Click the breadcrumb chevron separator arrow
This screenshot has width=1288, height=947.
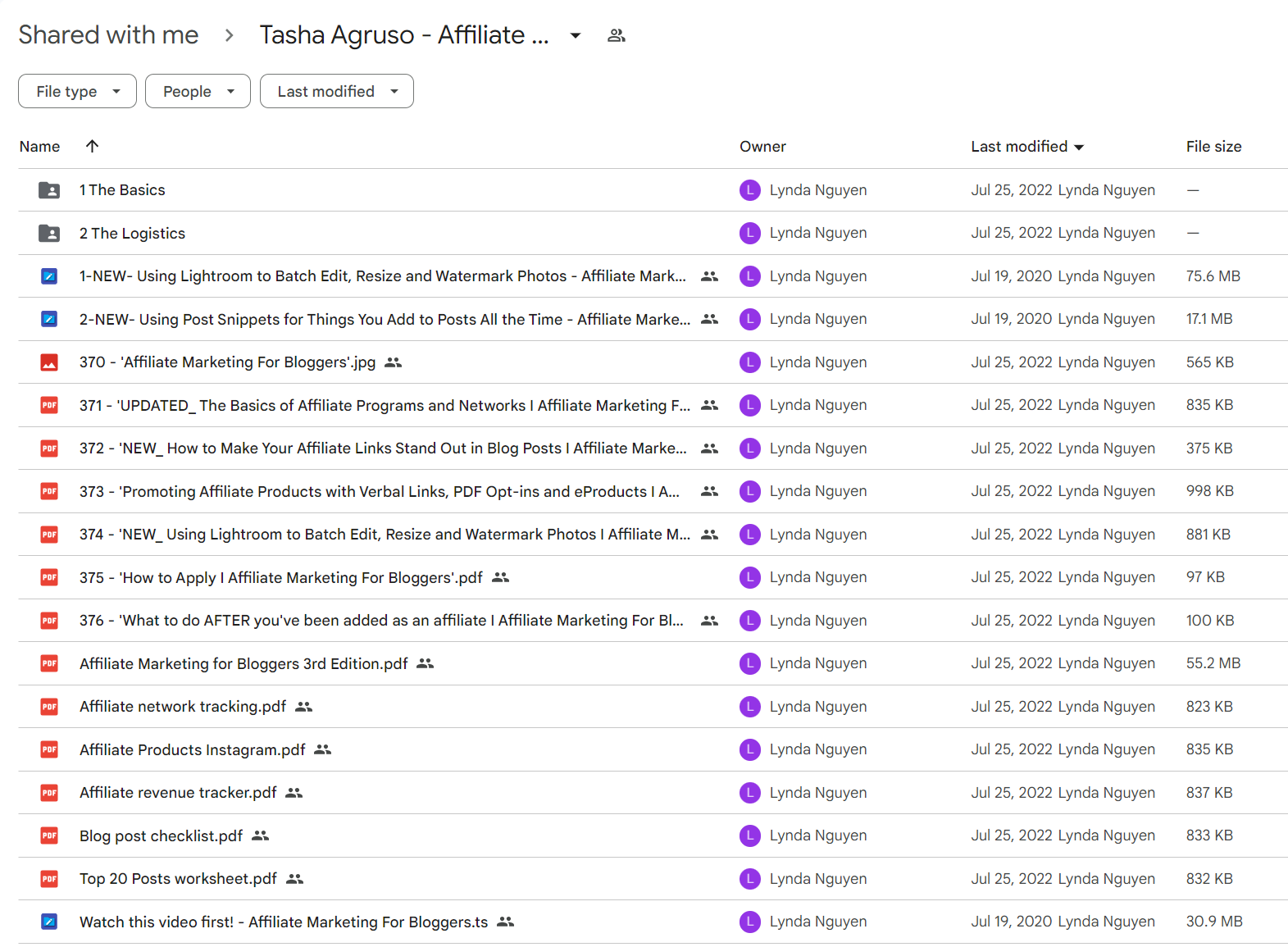pos(230,35)
